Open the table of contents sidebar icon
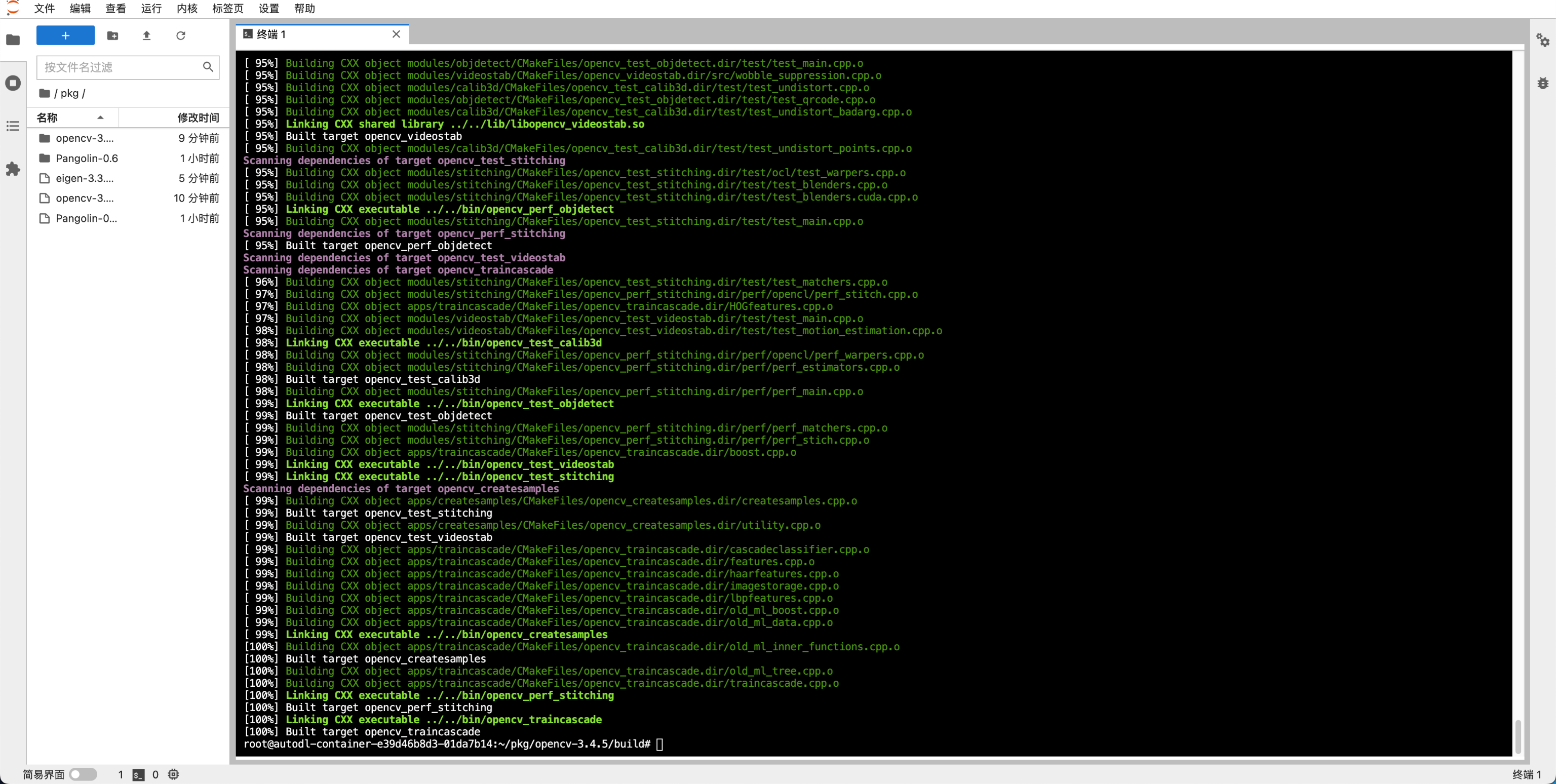 pyautogui.click(x=13, y=126)
